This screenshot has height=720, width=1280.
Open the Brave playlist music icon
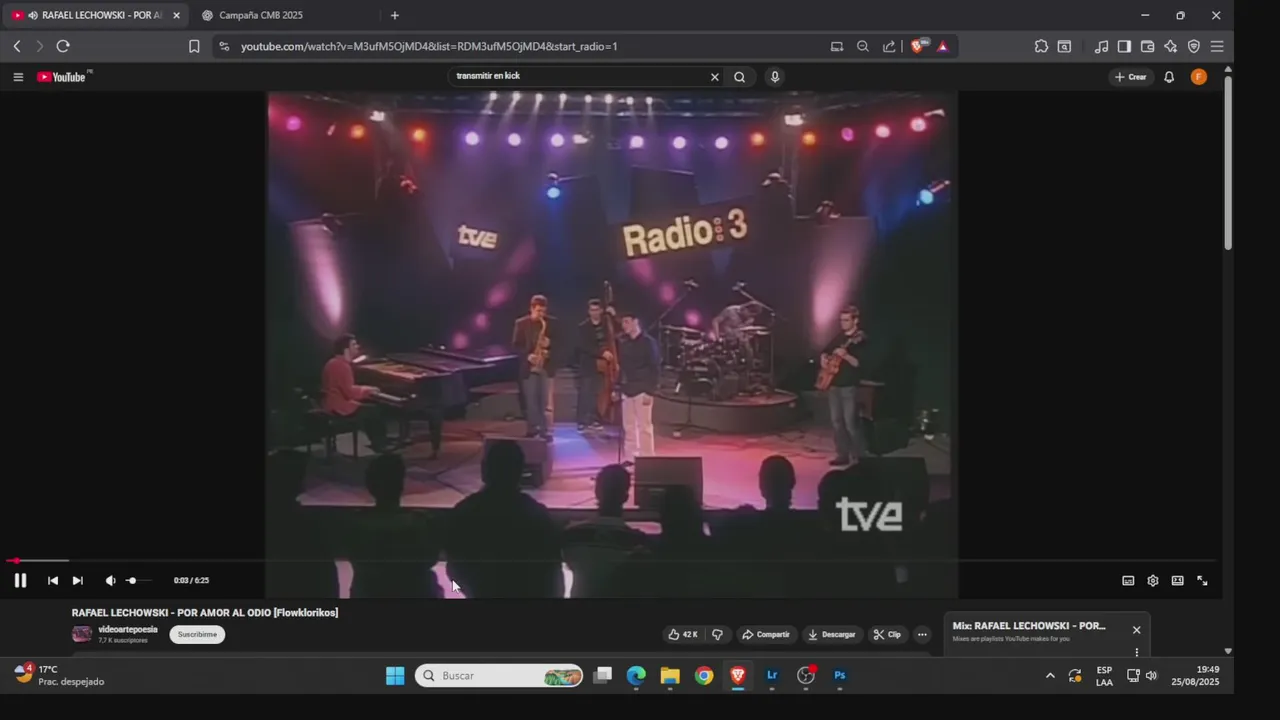point(1101,46)
